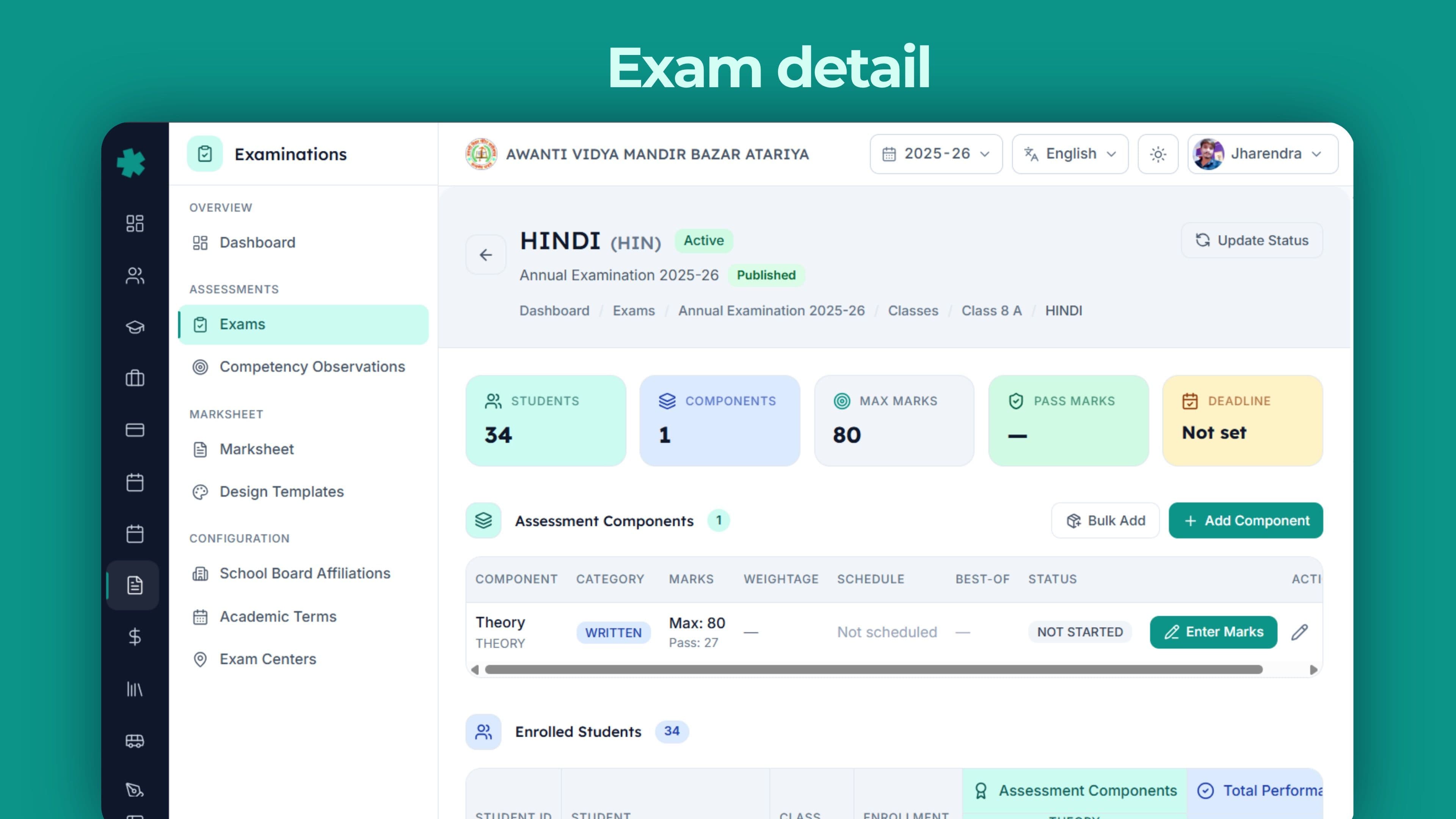This screenshot has width=1456, height=819.
Task: Click the scrollbar left arrow
Action: [x=475, y=670]
